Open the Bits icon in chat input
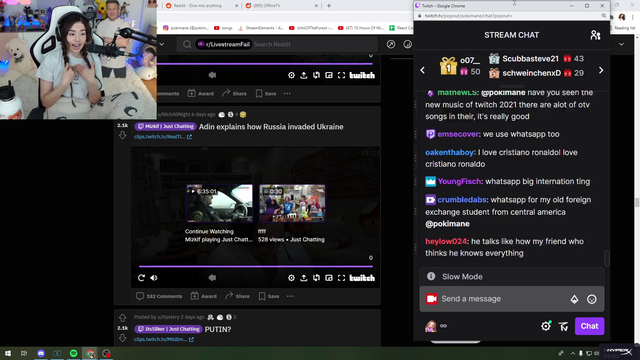Image resolution: width=640 pixels, height=360 pixels. (574, 299)
